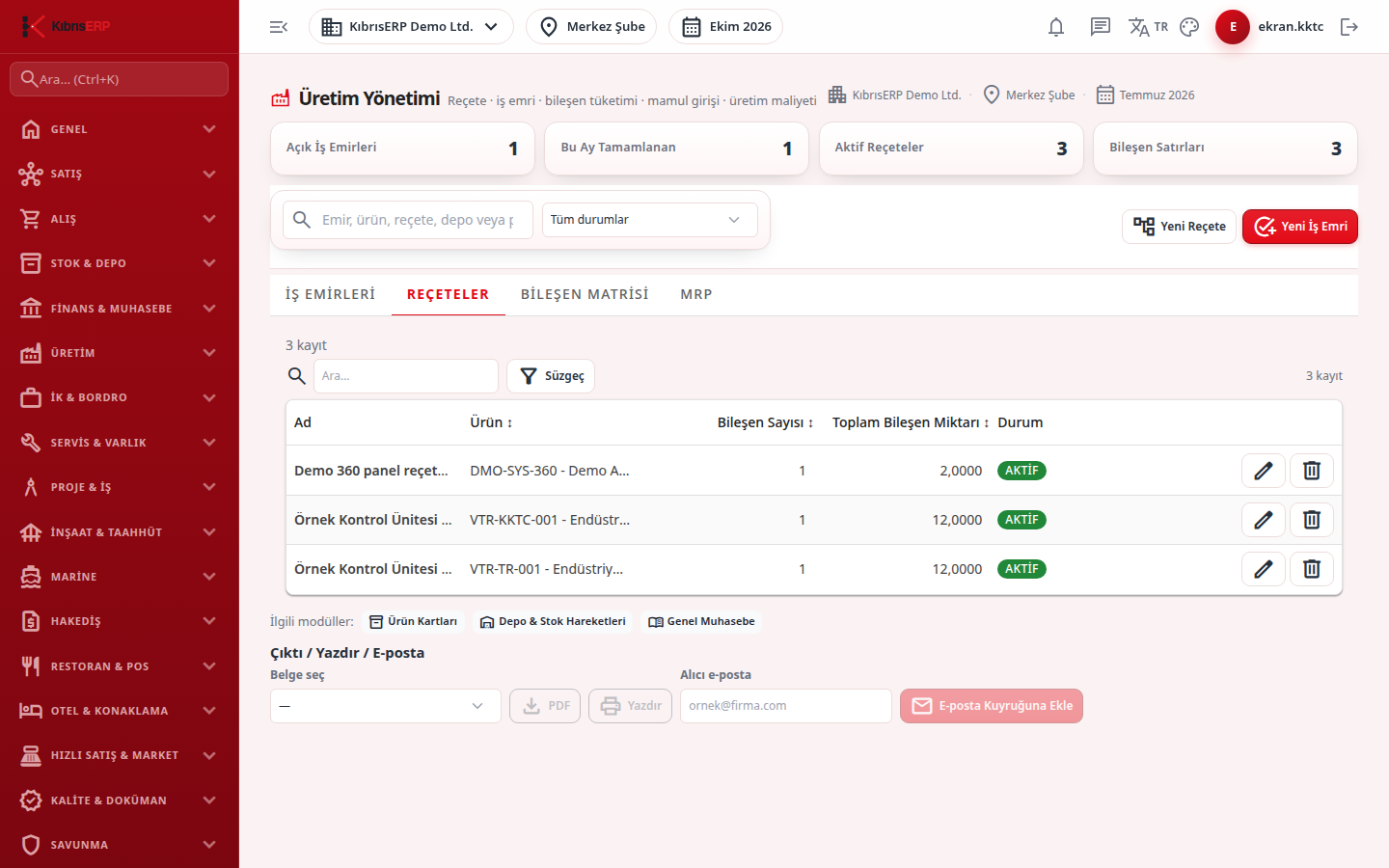1389x868 pixels.
Task: Open the Belge seç document dropdown
Action: pos(386,706)
